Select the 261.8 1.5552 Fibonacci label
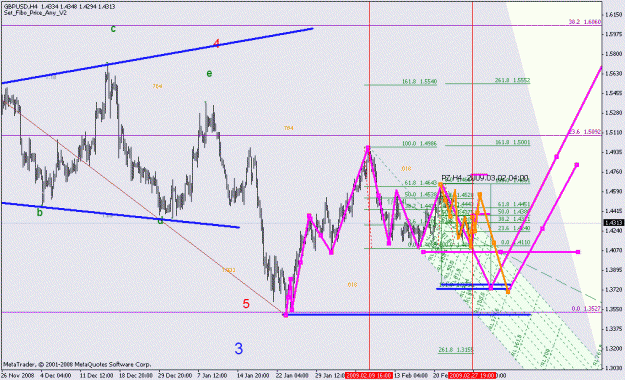This screenshot has width=625, height=380. (512, 80)
